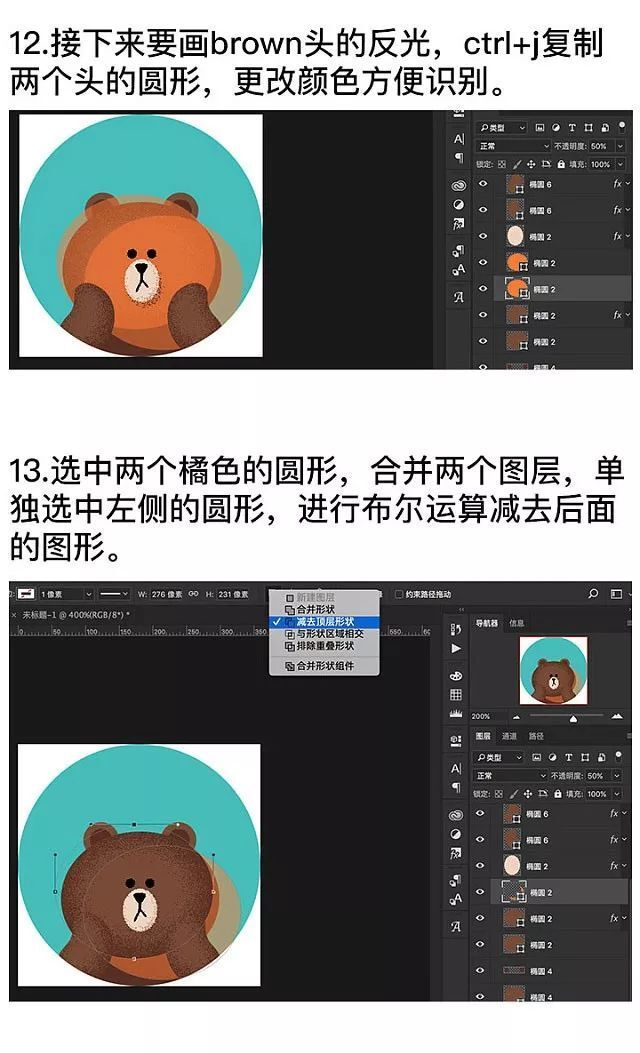Screen dimensions: 640x1053
Task: Click navigator zoom-in large mountain button
Action: coord(616,717)
